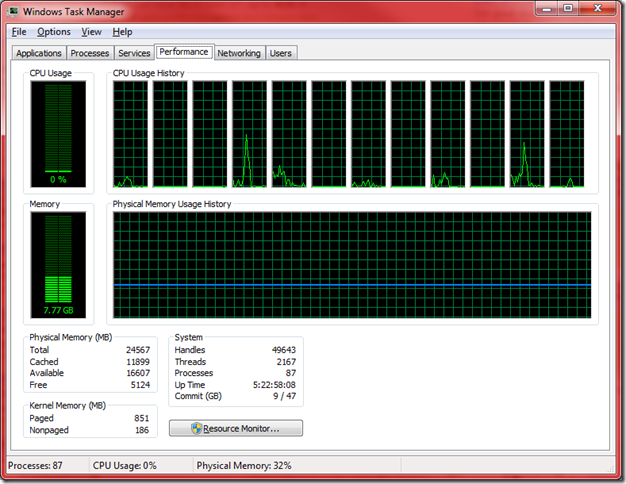This screenshot has width=626, height=484.
Task: Open the Options menu
Action: coord(53,32)
